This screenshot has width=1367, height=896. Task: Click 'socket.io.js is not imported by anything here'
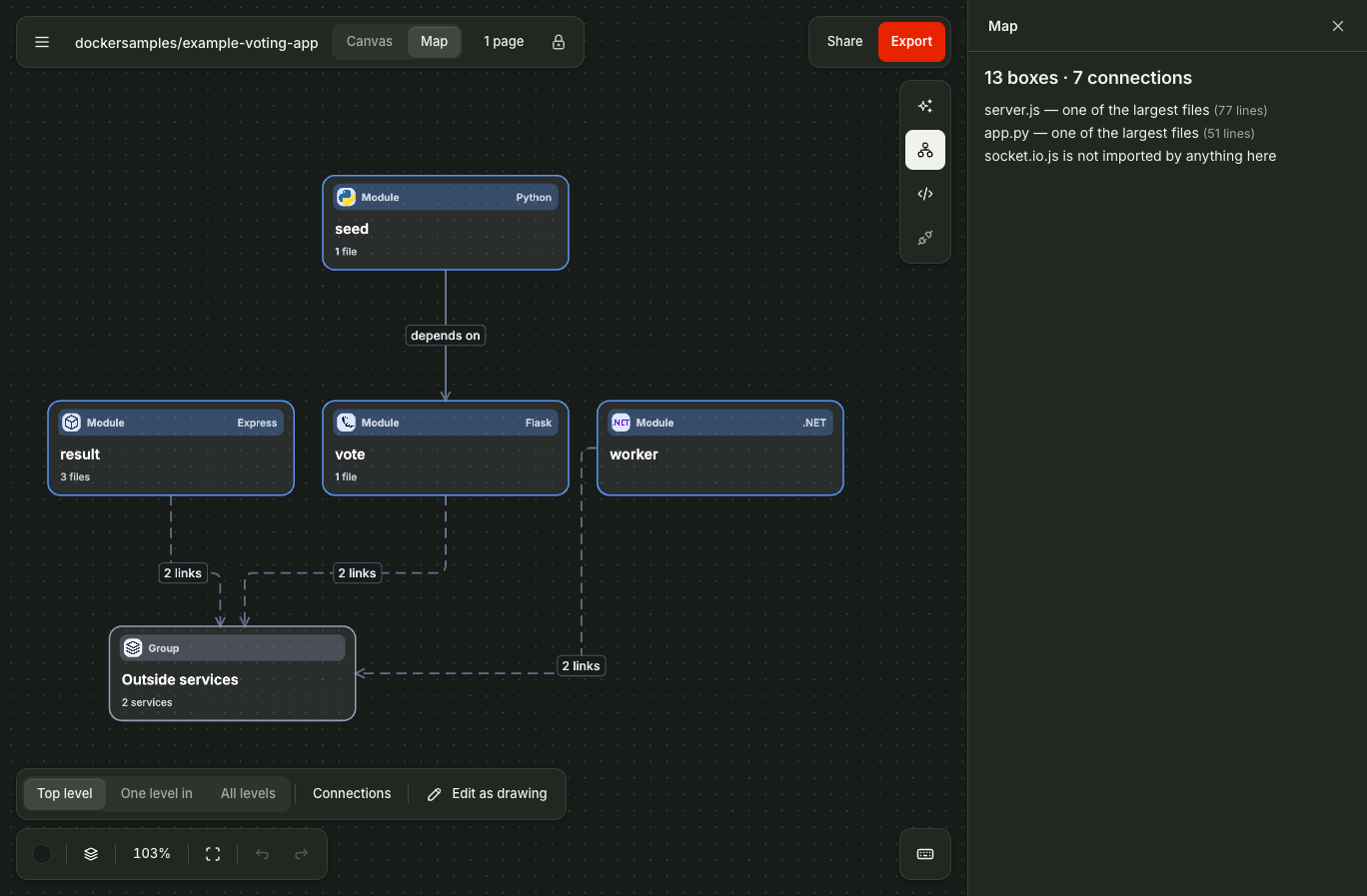[1130, 156]
